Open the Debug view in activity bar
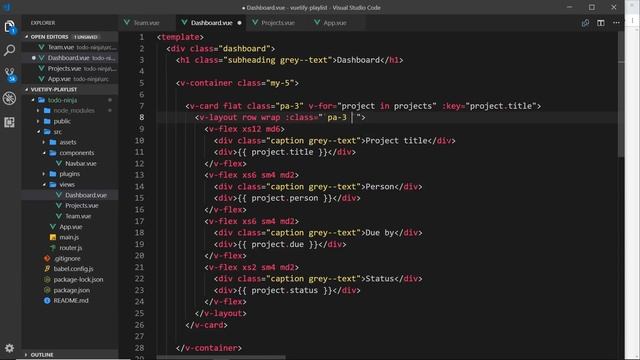Image resolution: width=640 pixels, height=360 pixels. coord(9,98)
